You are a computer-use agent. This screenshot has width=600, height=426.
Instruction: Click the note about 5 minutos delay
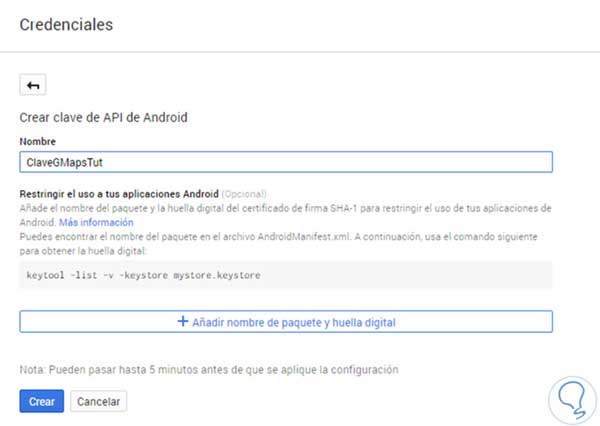click(209, 369)
